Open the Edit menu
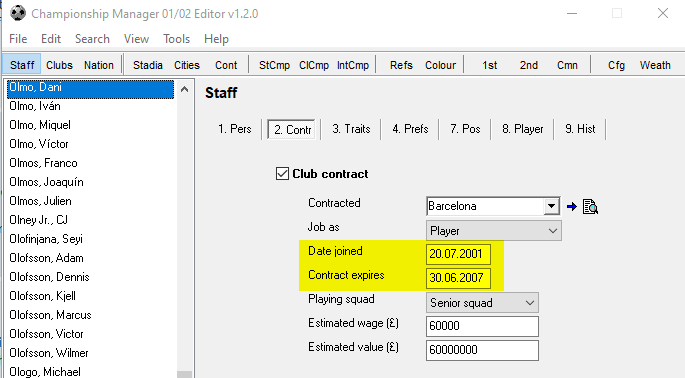685x378 pixels. [51, 39]
